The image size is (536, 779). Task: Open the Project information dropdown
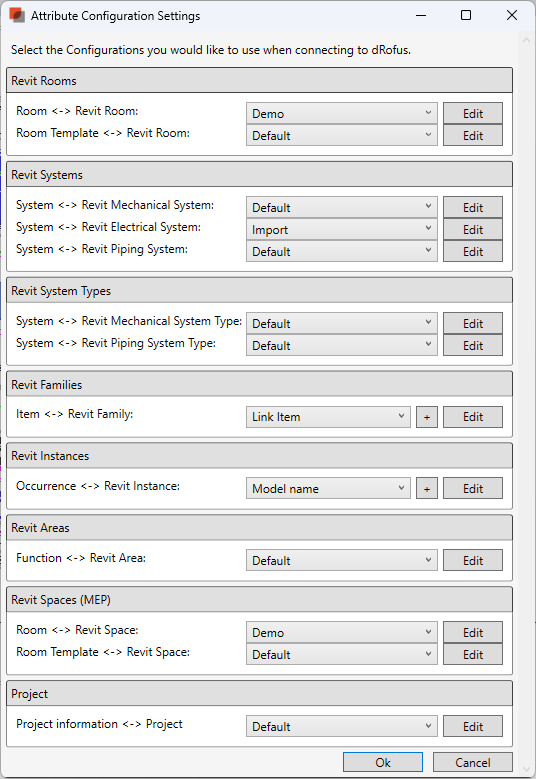(342, 726)
